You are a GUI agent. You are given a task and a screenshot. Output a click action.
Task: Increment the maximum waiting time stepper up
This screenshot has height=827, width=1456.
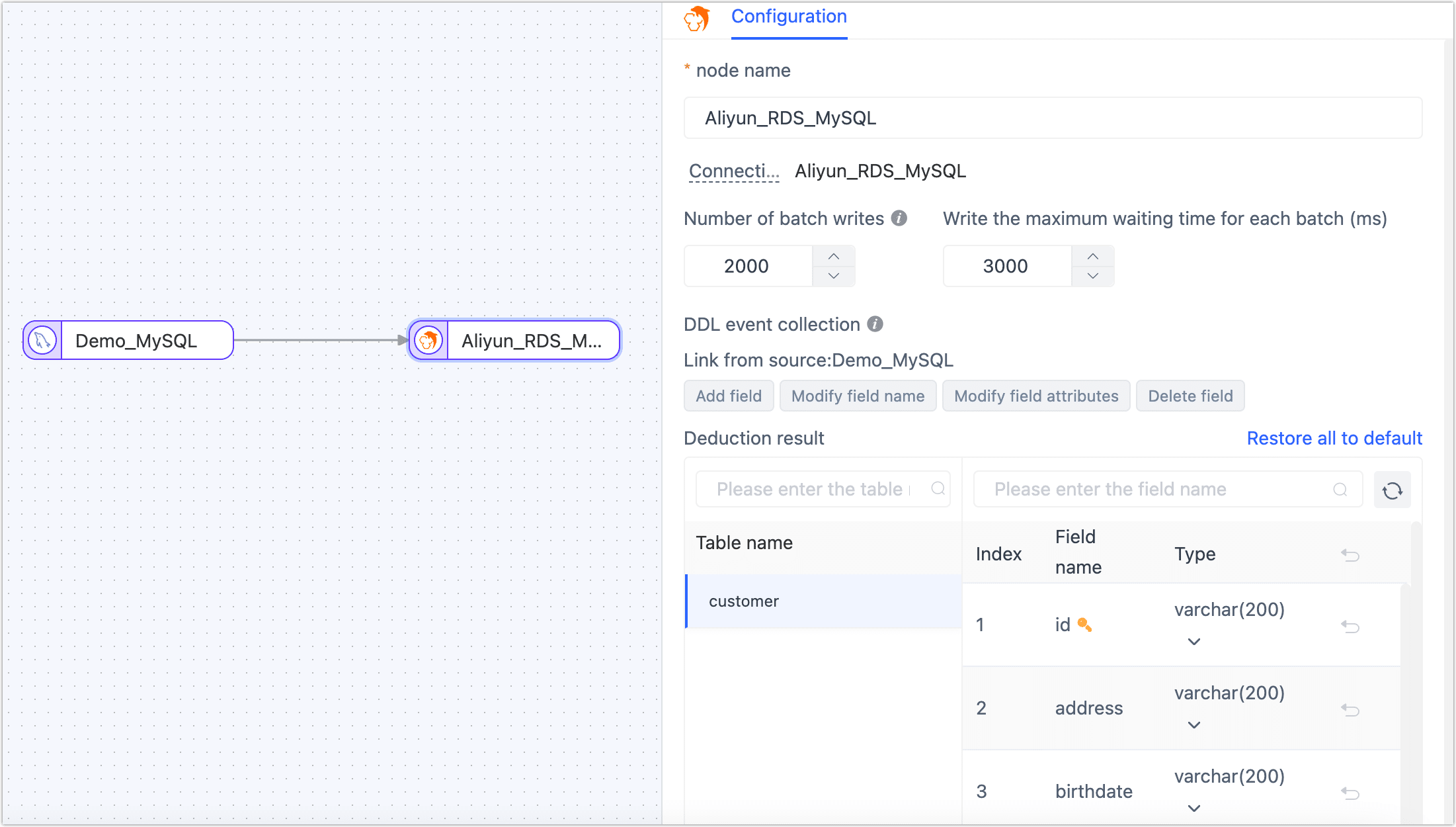[1093, 256]
